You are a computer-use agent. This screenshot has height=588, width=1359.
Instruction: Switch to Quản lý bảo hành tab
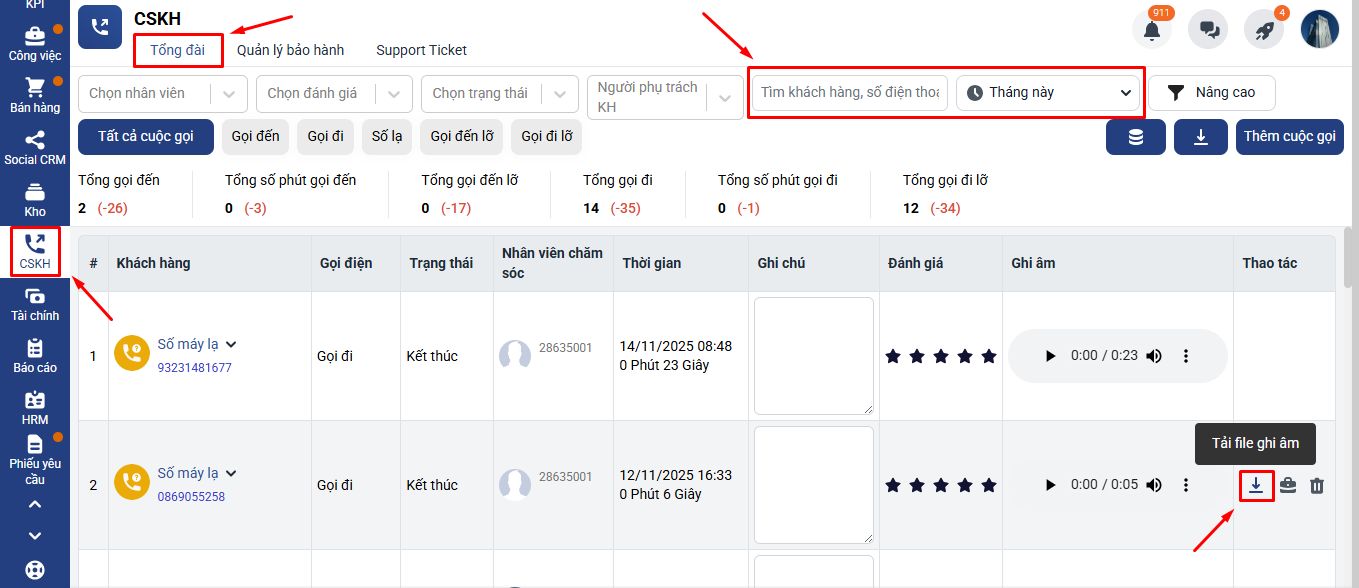coord(290,50)
